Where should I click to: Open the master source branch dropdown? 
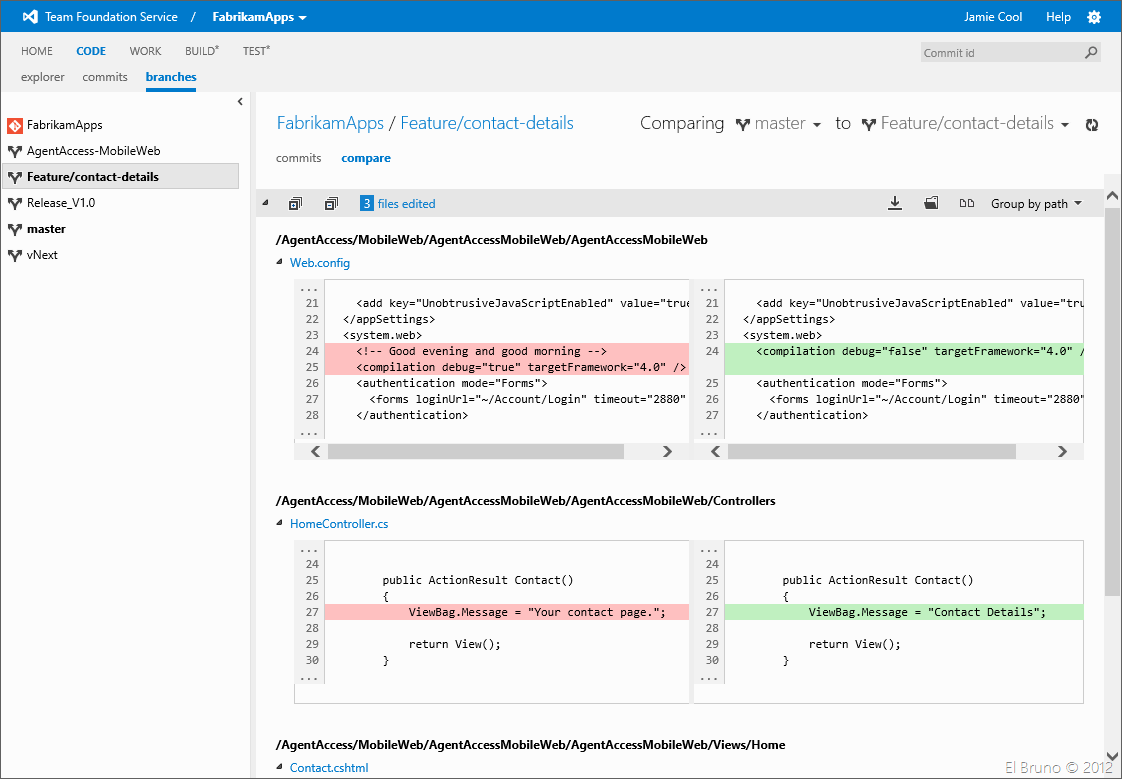(x=779, y=124)
